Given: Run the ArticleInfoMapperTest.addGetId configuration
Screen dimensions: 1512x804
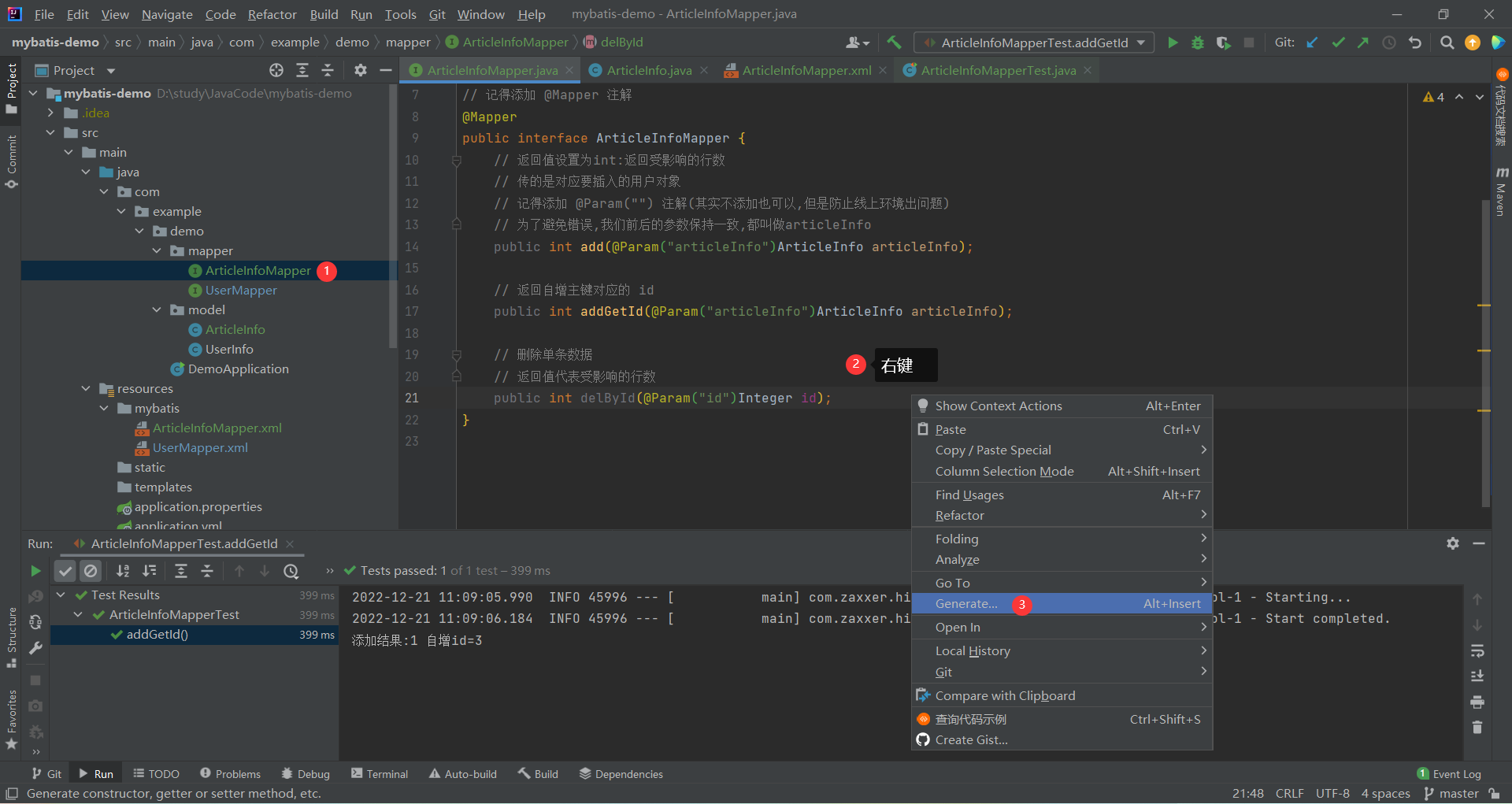Looking at the screenshot, I should 1173,43.
